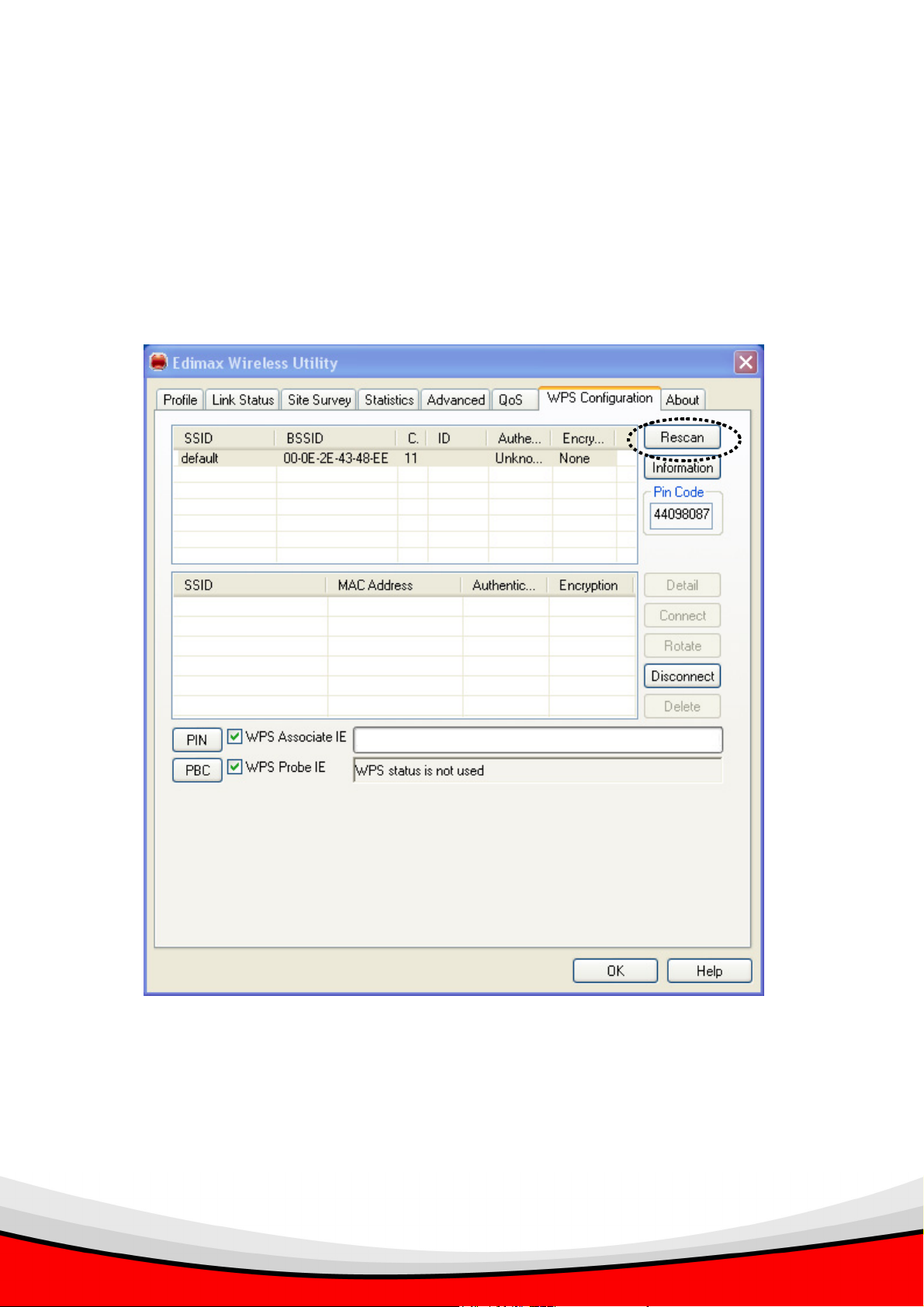This screenshot has width=924, height=1307.
Task: Switch to the Profile tab
Action: 180,399
